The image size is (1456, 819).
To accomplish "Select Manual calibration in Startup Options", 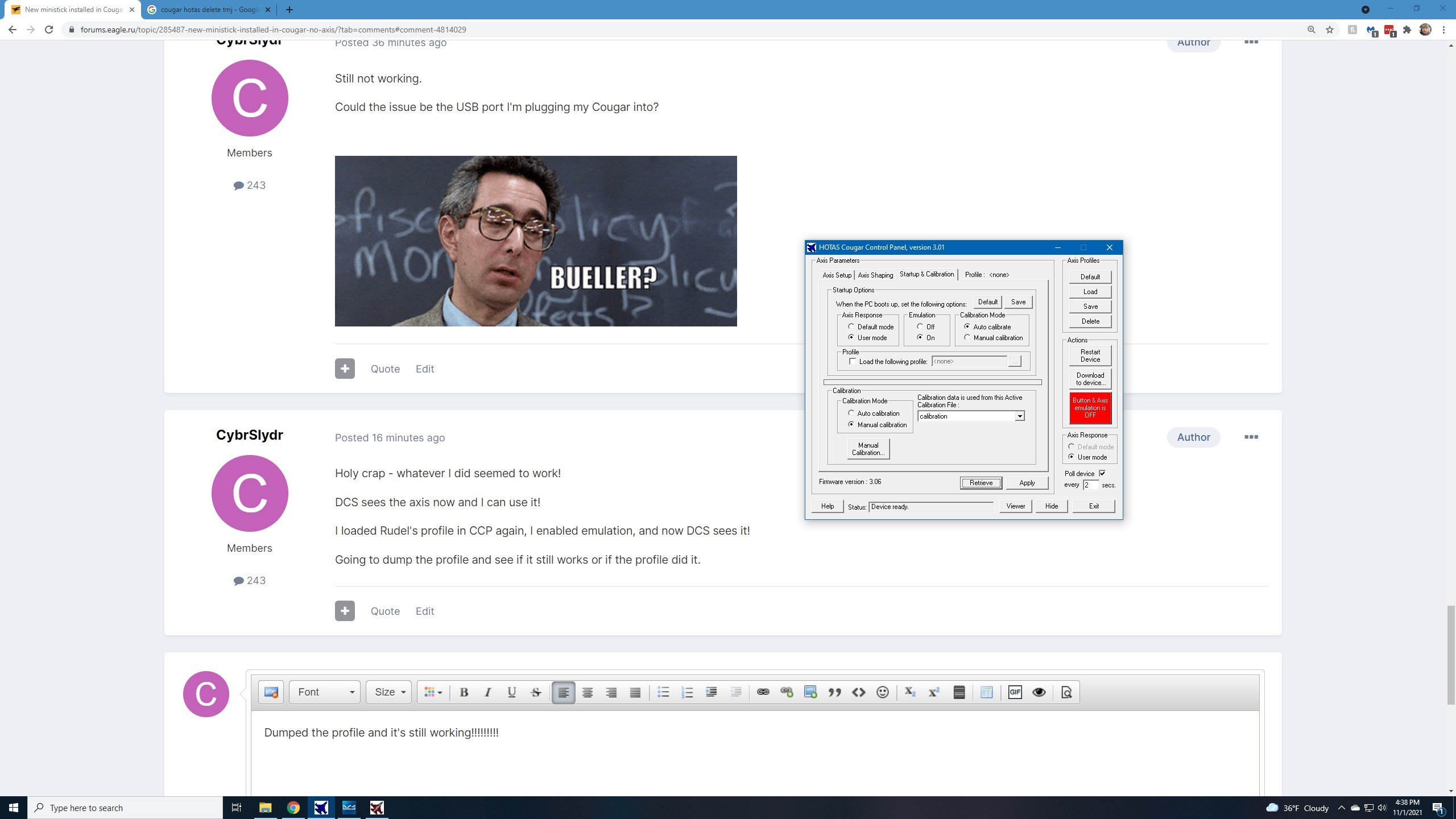I will click(967, 337).
